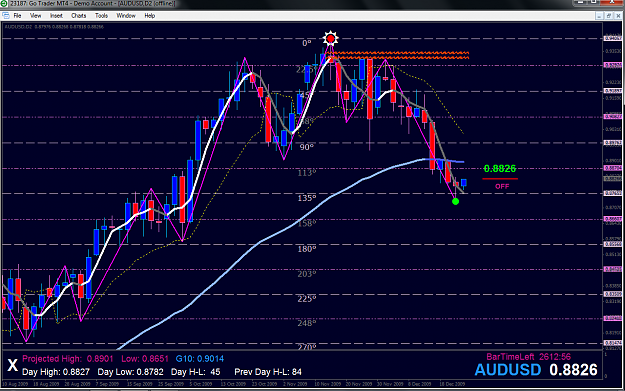Open the Tools menu
Viewport: 625px width, 391px height.
pyautogui.click(x=101, y=16)
